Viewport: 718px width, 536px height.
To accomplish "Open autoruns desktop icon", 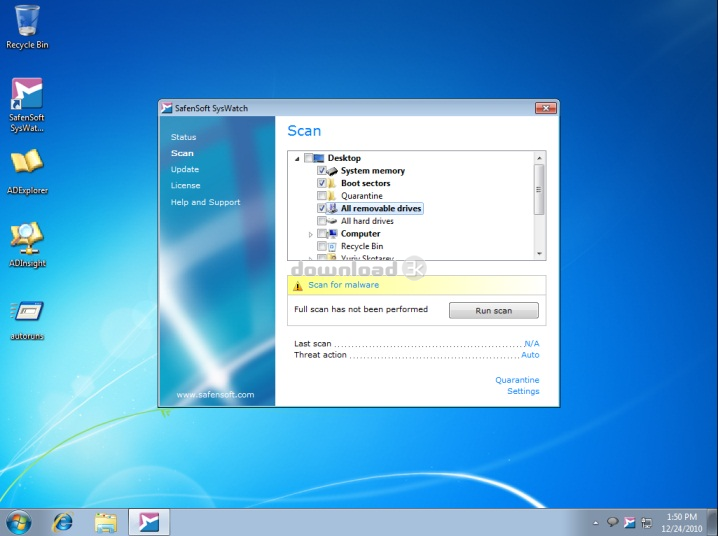I will (27, 314).
